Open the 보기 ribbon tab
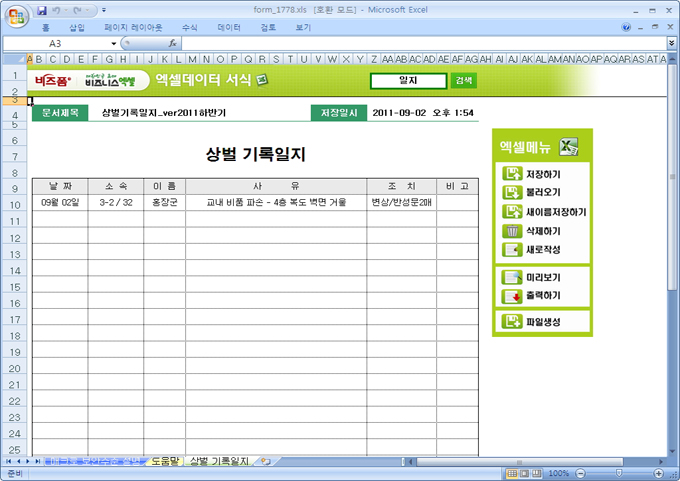680x481 pixels. (303, 28)
